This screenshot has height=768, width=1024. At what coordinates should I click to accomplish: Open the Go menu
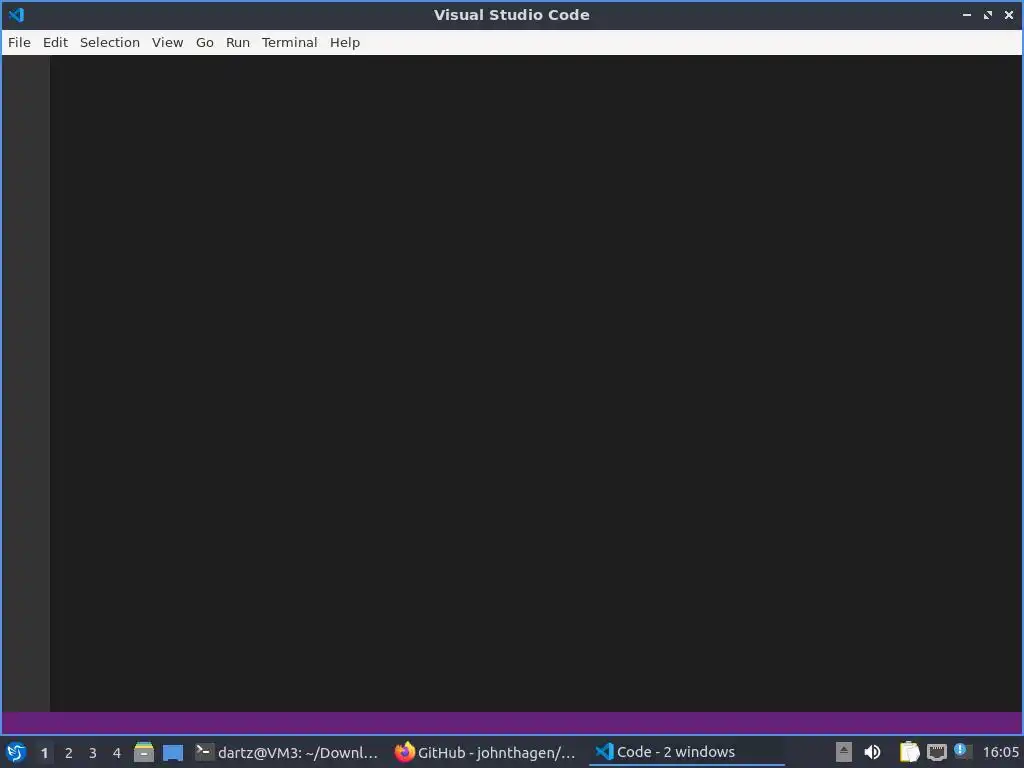[204, 42]
